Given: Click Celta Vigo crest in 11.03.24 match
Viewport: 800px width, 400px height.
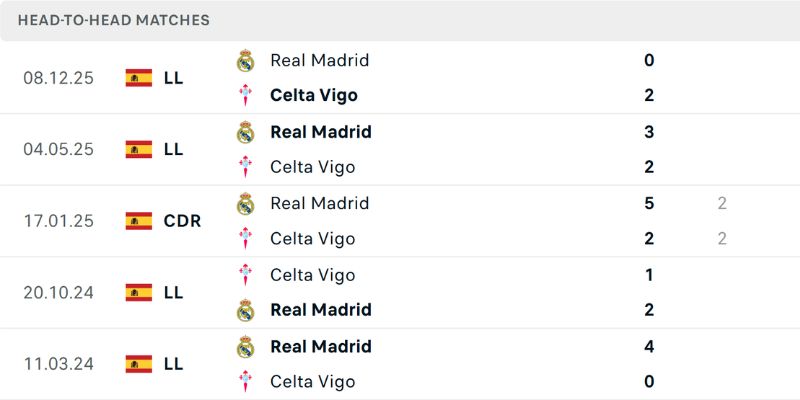Looking at the screenshot, I should click(245, 382).
